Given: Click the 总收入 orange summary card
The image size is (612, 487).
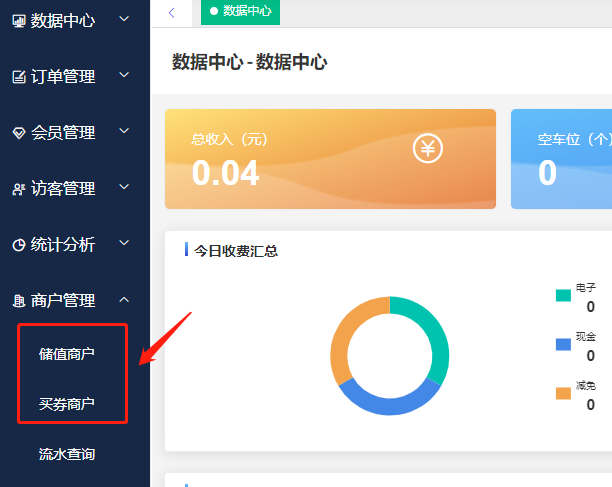Looking at the screenshot, I should pos(329,159).
